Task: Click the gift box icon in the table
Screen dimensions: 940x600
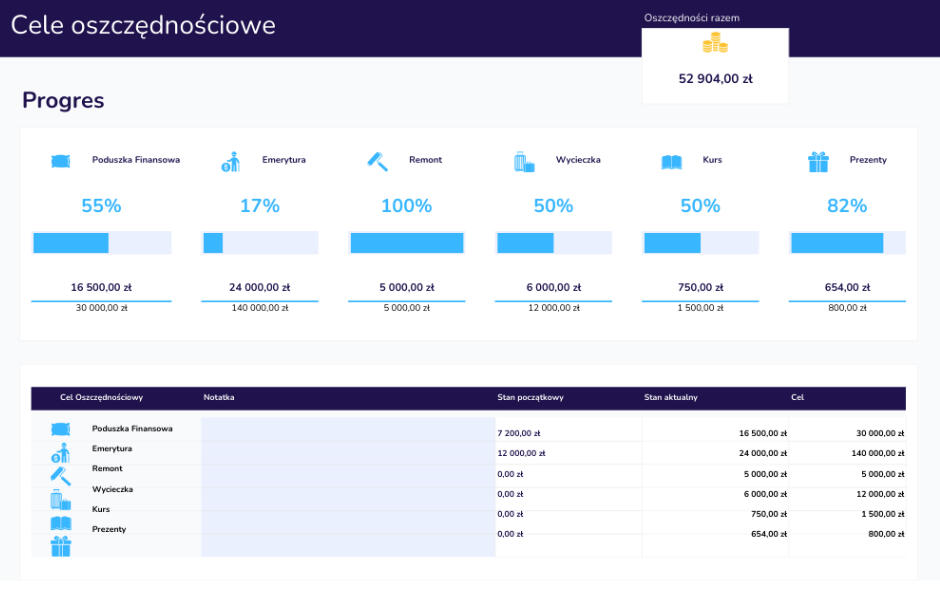Action: tap(61, 546)
